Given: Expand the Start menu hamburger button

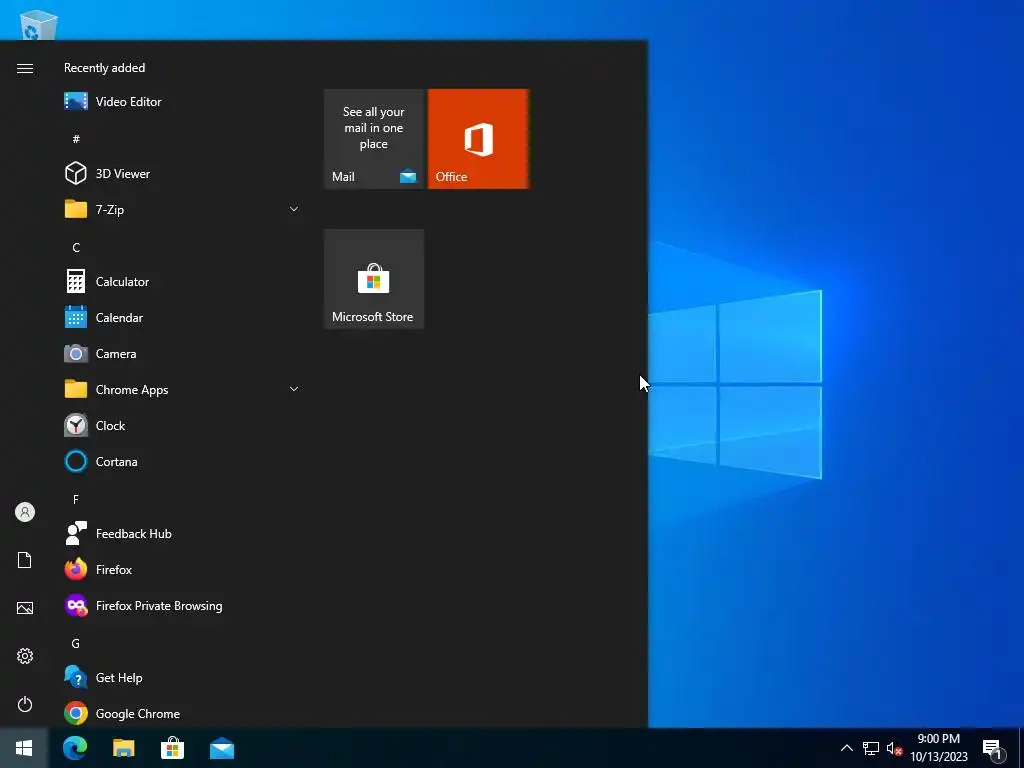Looking at the screenshot, I should coord(25,69).
